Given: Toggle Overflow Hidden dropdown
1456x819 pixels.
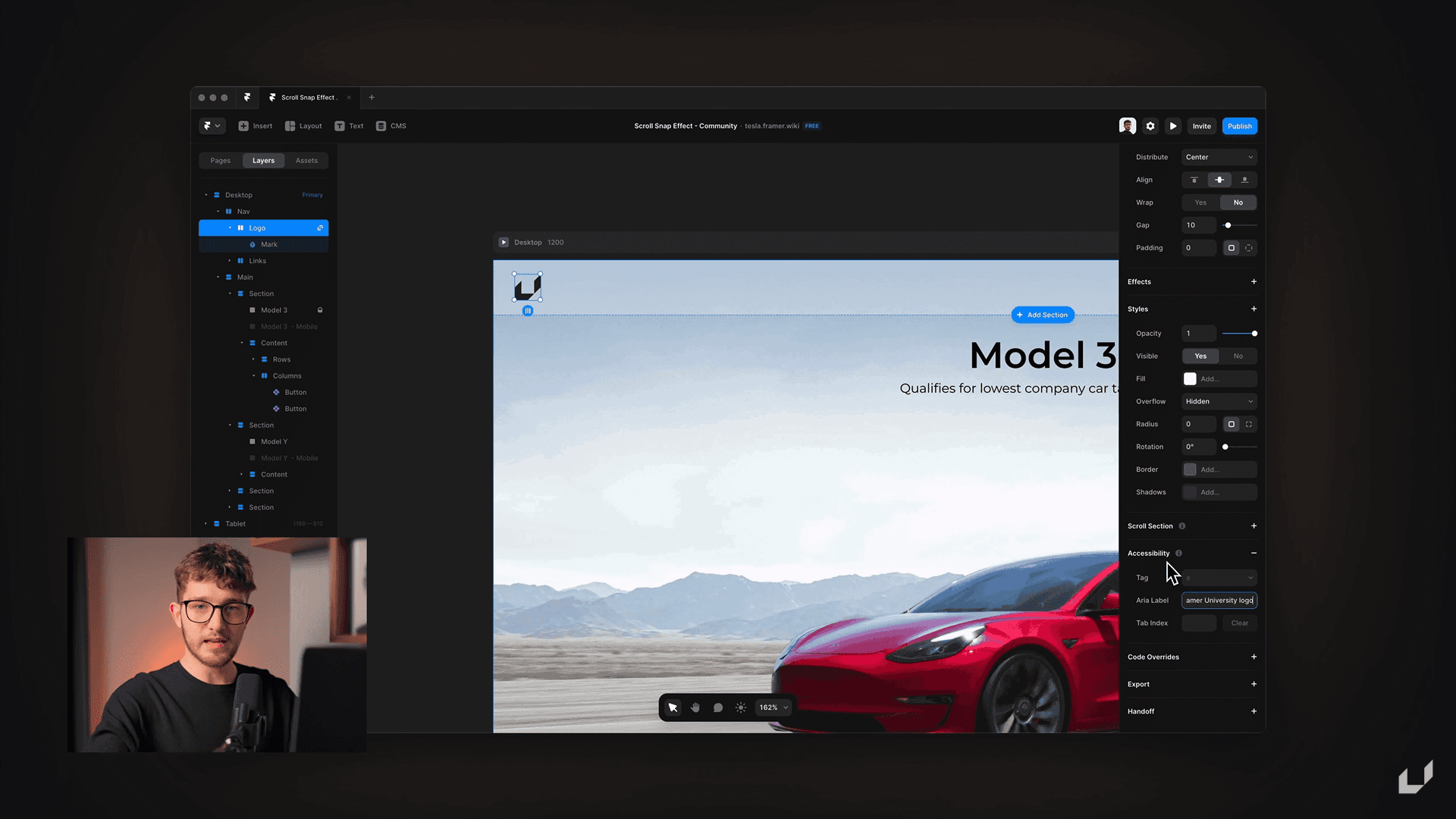Looking at the screenshot, I should click(x=1219, y=401).
